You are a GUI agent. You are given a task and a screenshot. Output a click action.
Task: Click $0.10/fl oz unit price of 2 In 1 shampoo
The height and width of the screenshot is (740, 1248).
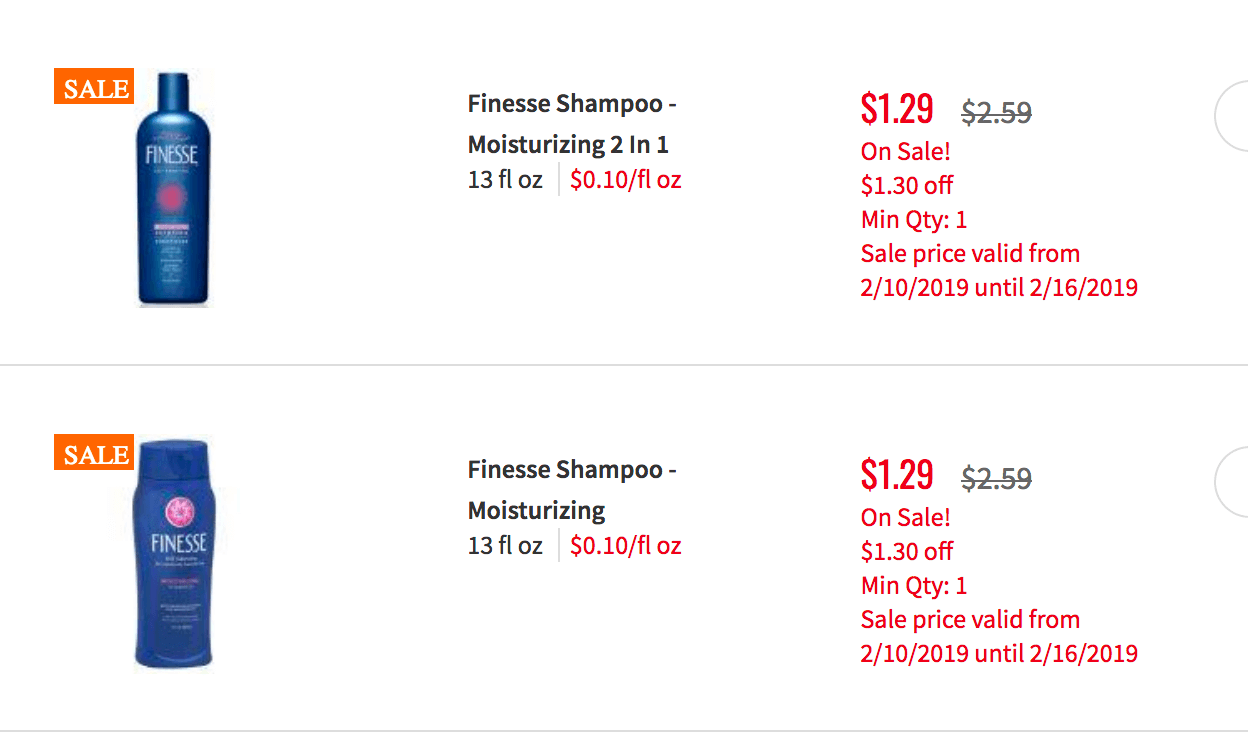(x=626, y=180)
